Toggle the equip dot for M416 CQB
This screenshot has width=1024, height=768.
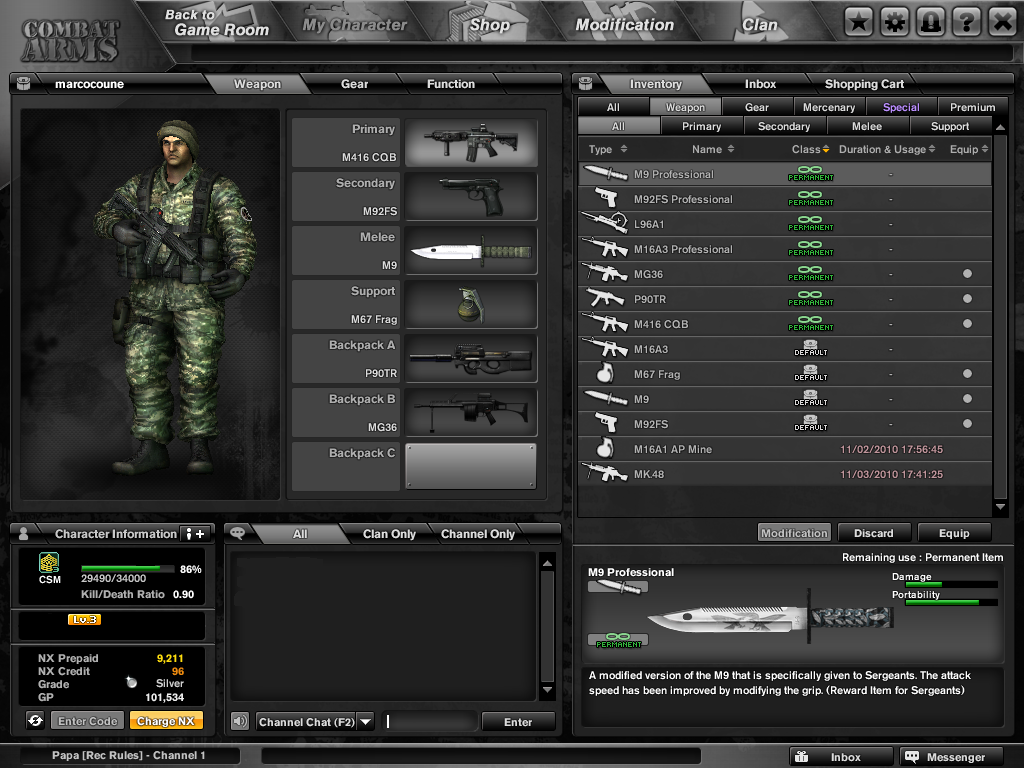pos(967,323)
